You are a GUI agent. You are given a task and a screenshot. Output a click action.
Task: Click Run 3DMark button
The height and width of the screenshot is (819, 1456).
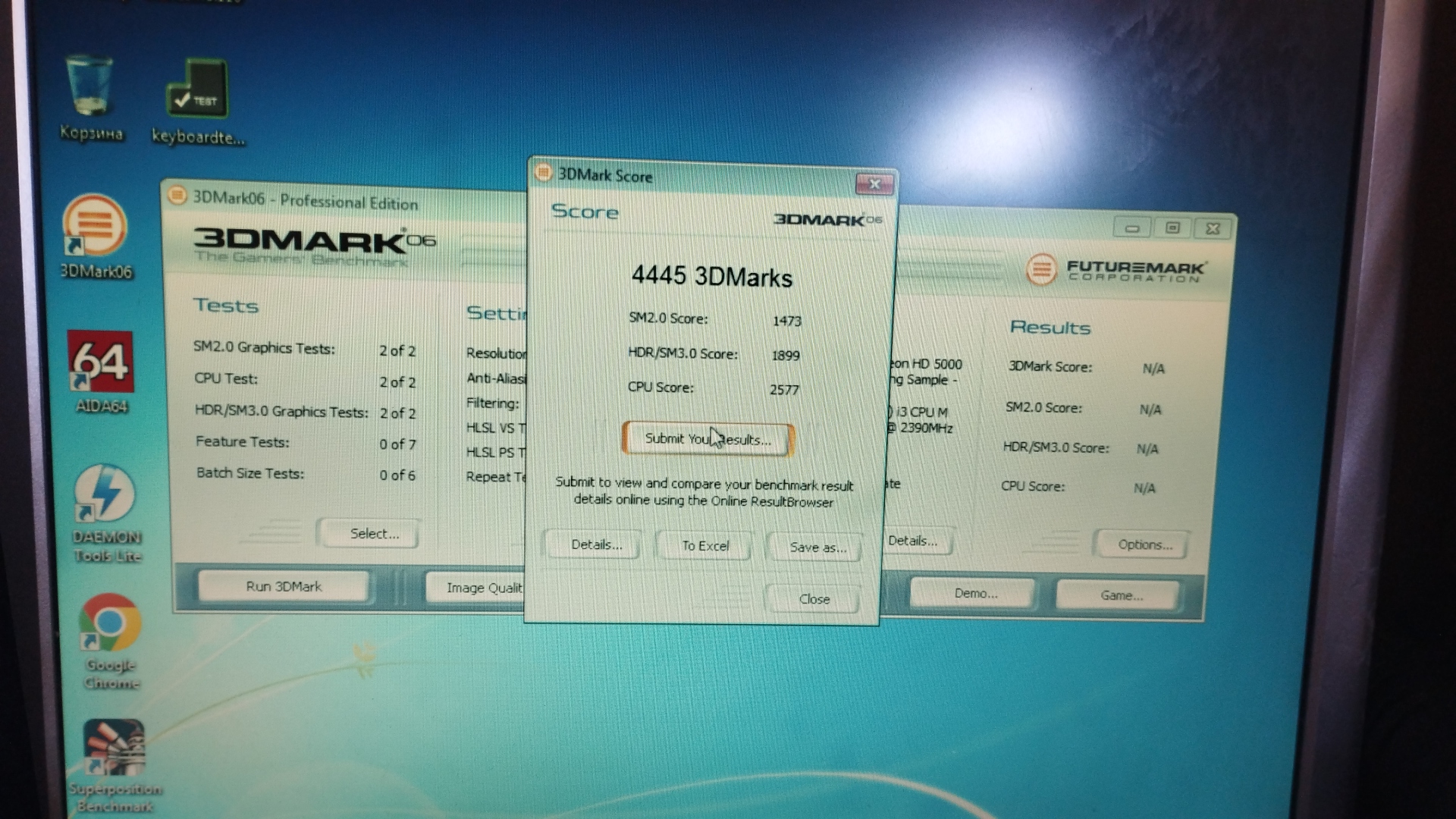(284, 586)
